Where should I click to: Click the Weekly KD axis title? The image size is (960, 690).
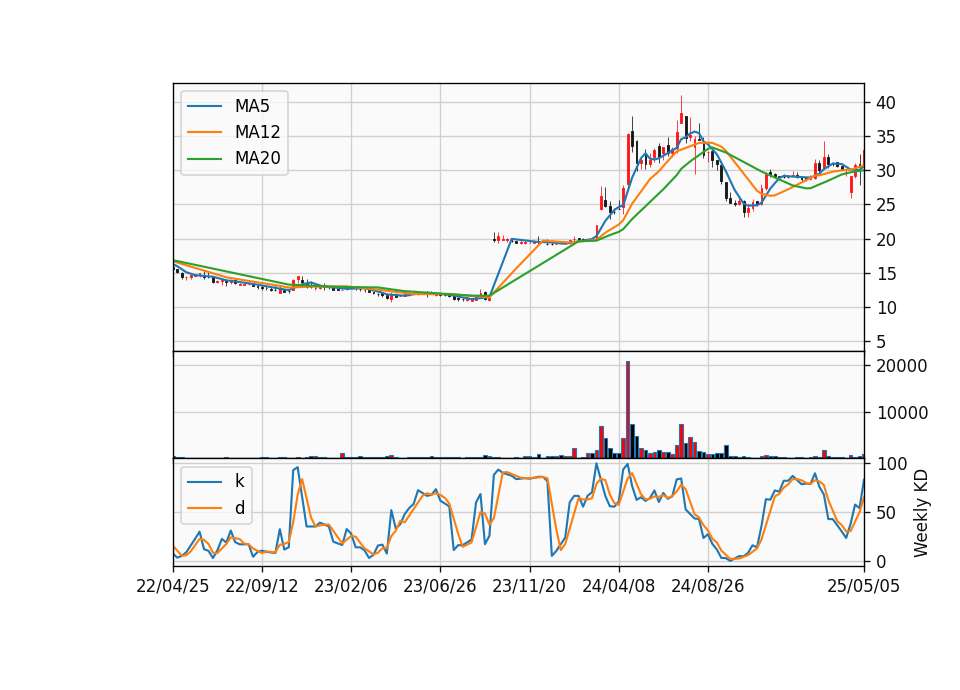[921, 513]
